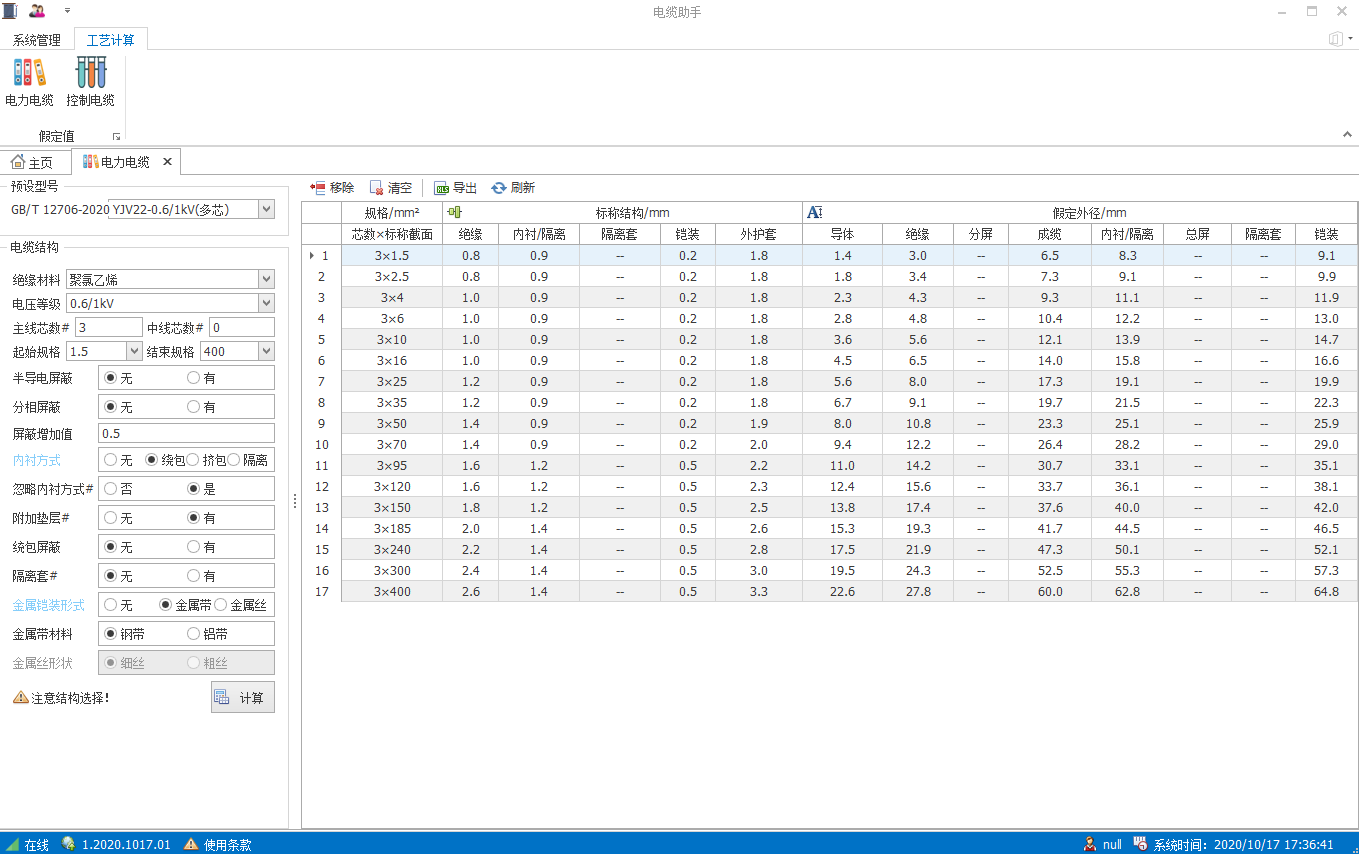Select 挤包 for 内衬方式

[193, 460]
